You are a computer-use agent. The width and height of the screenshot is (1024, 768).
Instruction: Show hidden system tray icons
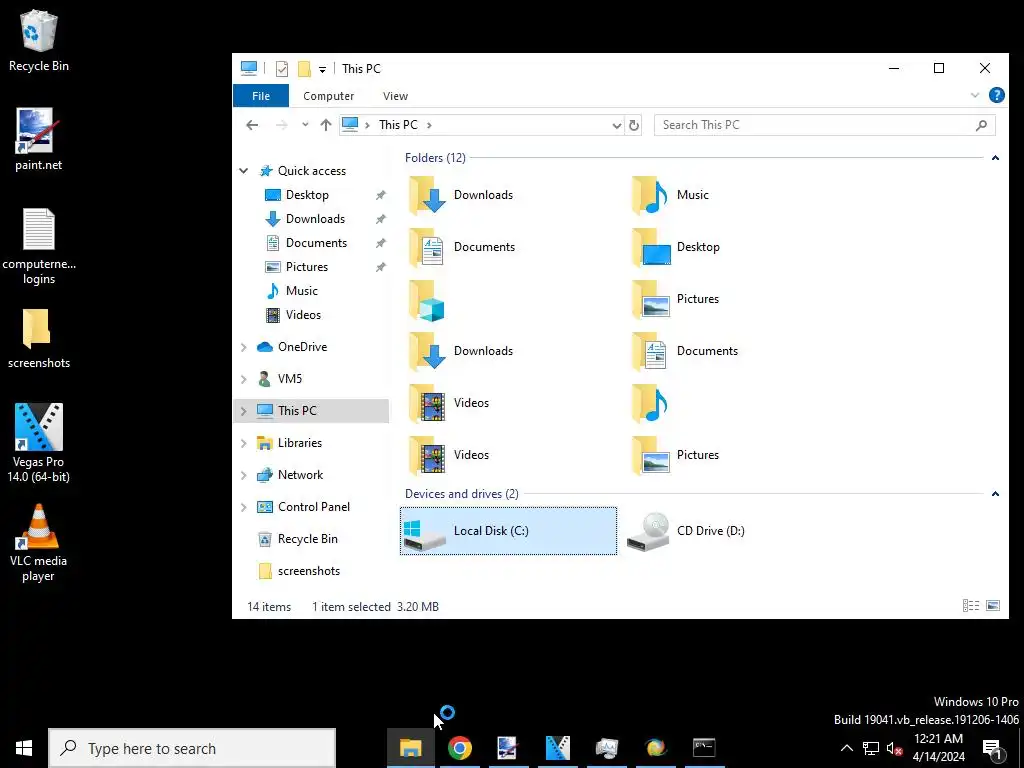(x=846, y=748)
